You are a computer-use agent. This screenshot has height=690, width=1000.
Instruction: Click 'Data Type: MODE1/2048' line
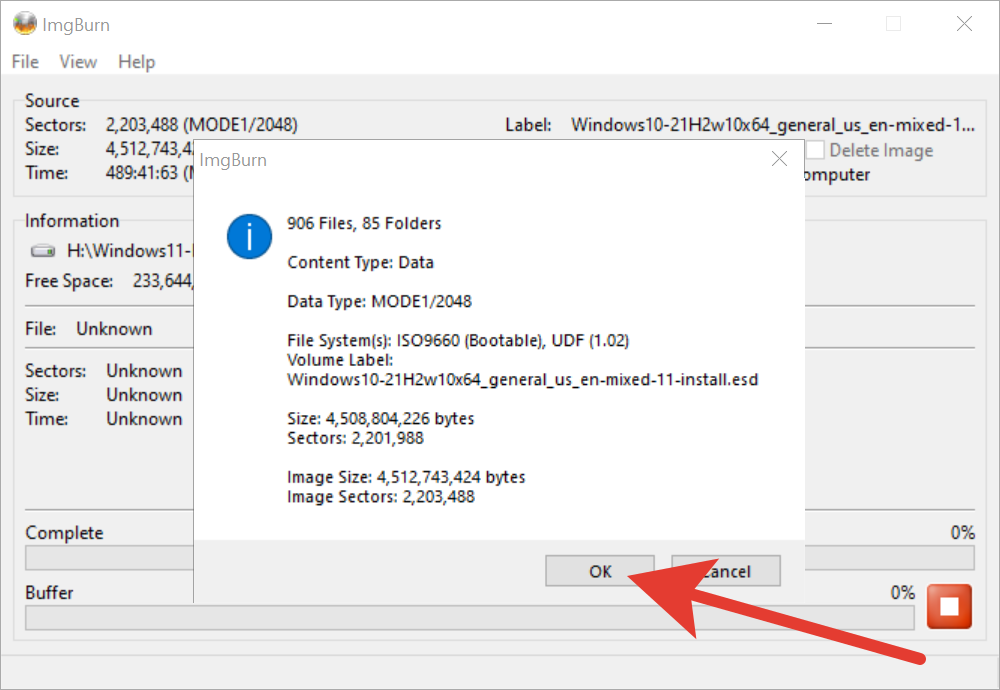[x=379, y=301]
